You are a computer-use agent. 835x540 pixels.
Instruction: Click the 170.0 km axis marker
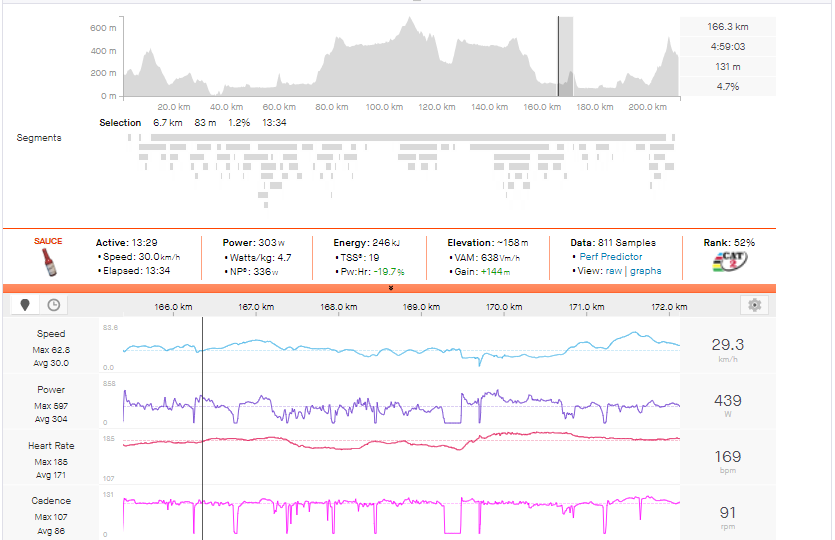[x=502, y=307]
